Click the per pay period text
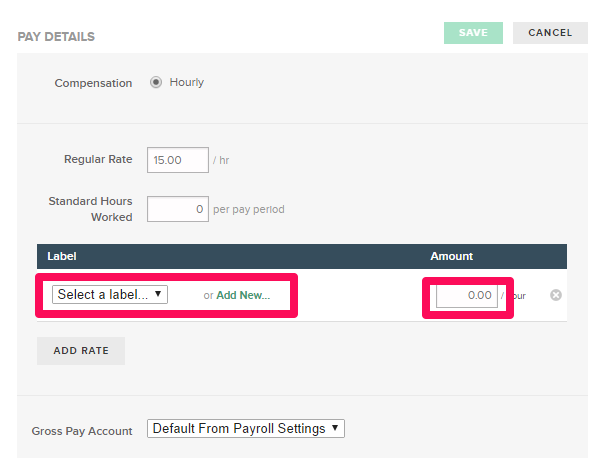 (x=249, y=209)
